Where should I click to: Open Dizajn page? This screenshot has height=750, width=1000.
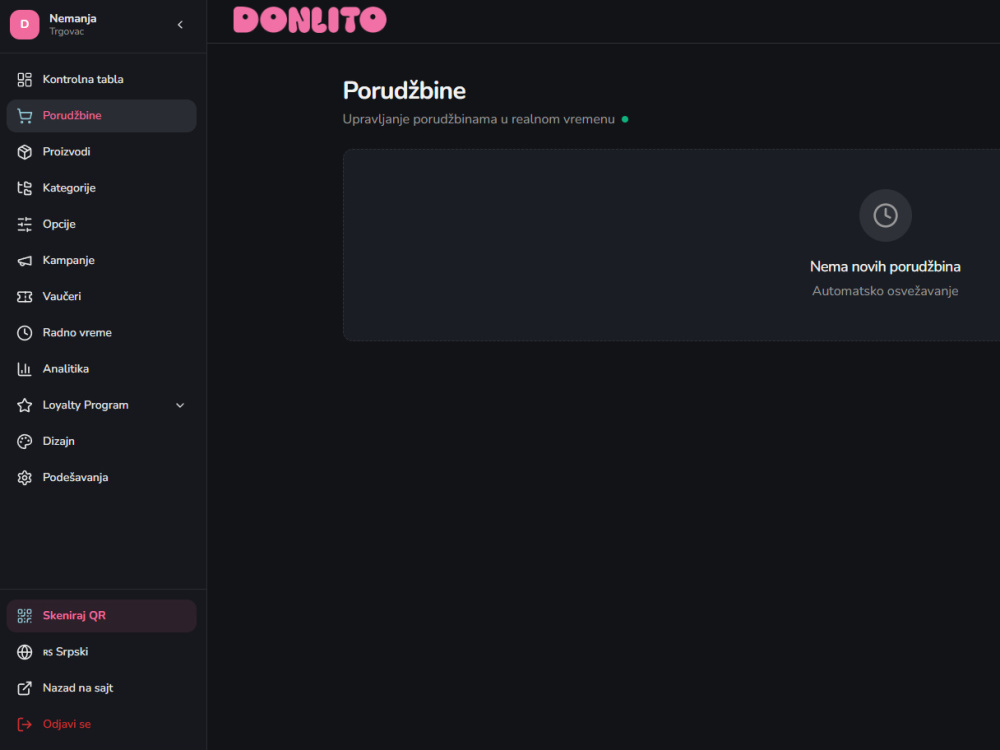tap(101, 441)
